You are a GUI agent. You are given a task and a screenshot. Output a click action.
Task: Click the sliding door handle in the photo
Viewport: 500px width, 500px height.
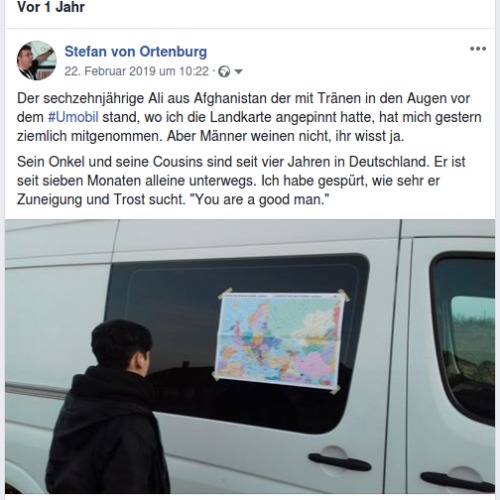[x=340, y=461]
